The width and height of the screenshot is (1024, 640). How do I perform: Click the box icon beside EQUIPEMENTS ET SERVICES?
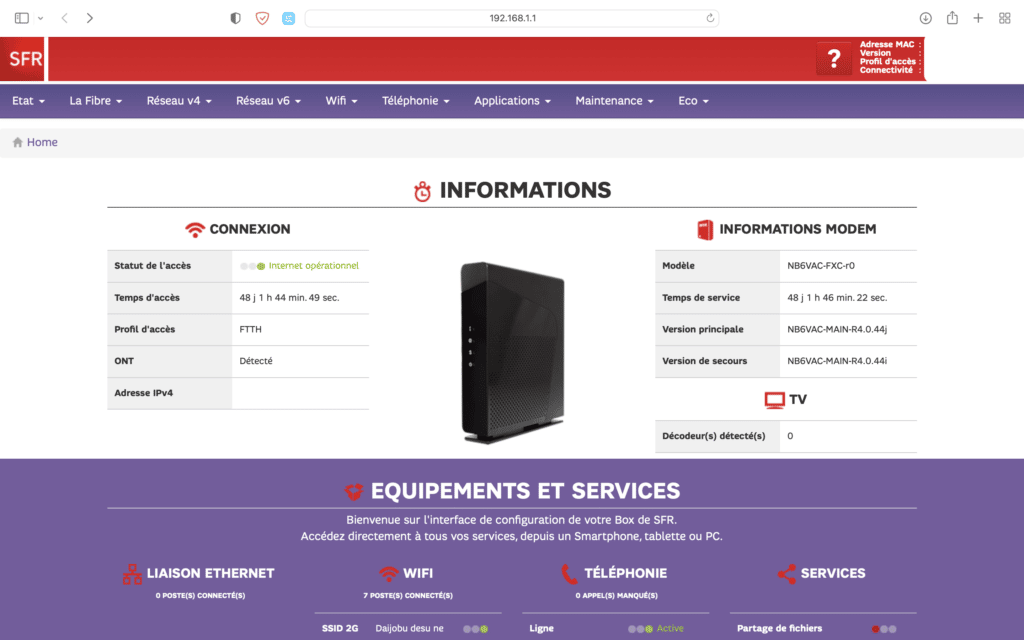pyautogui.click(x=354, y=492)
